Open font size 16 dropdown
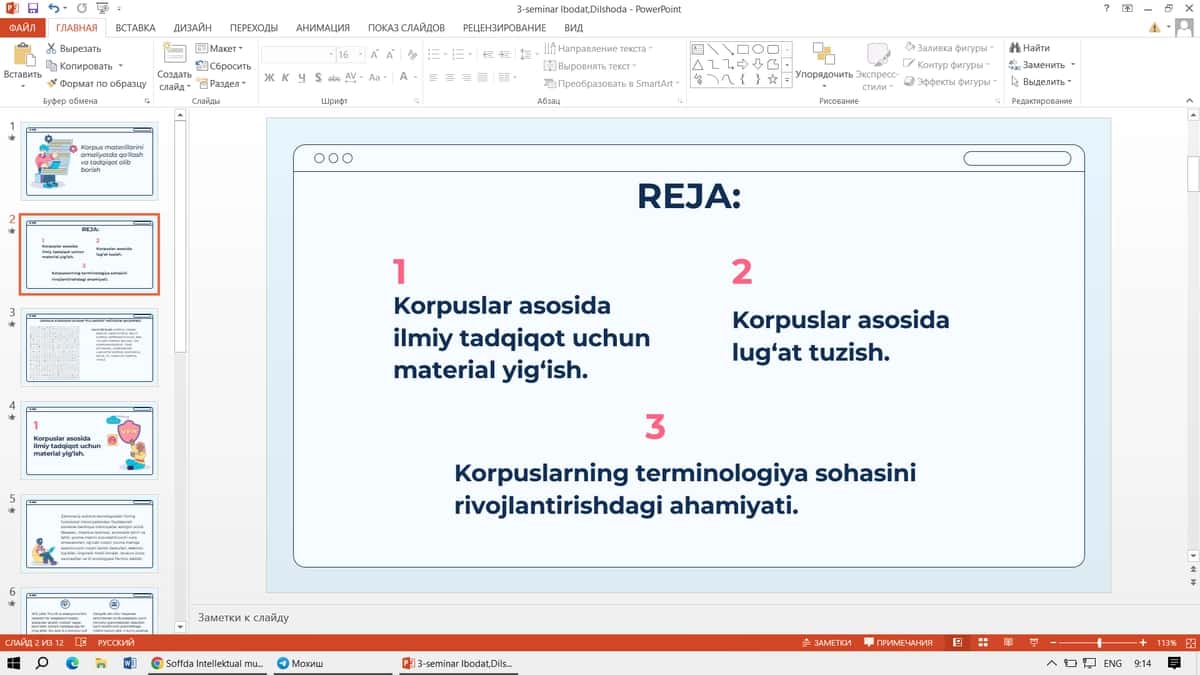The width and height of the screenshot is (1200, 675). click(x=359, y=55)
